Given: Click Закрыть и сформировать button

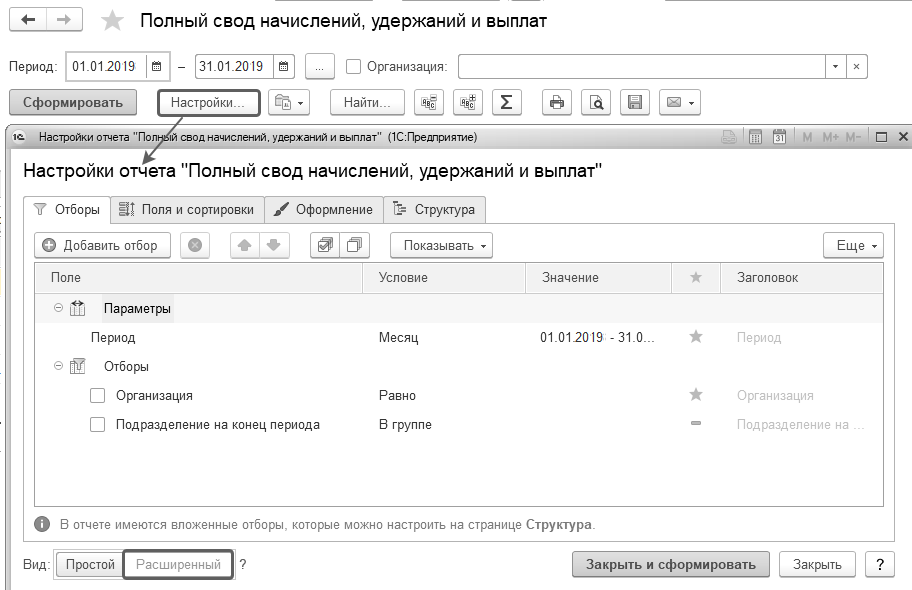Looking at the screenshot, I should coord(671,564).
